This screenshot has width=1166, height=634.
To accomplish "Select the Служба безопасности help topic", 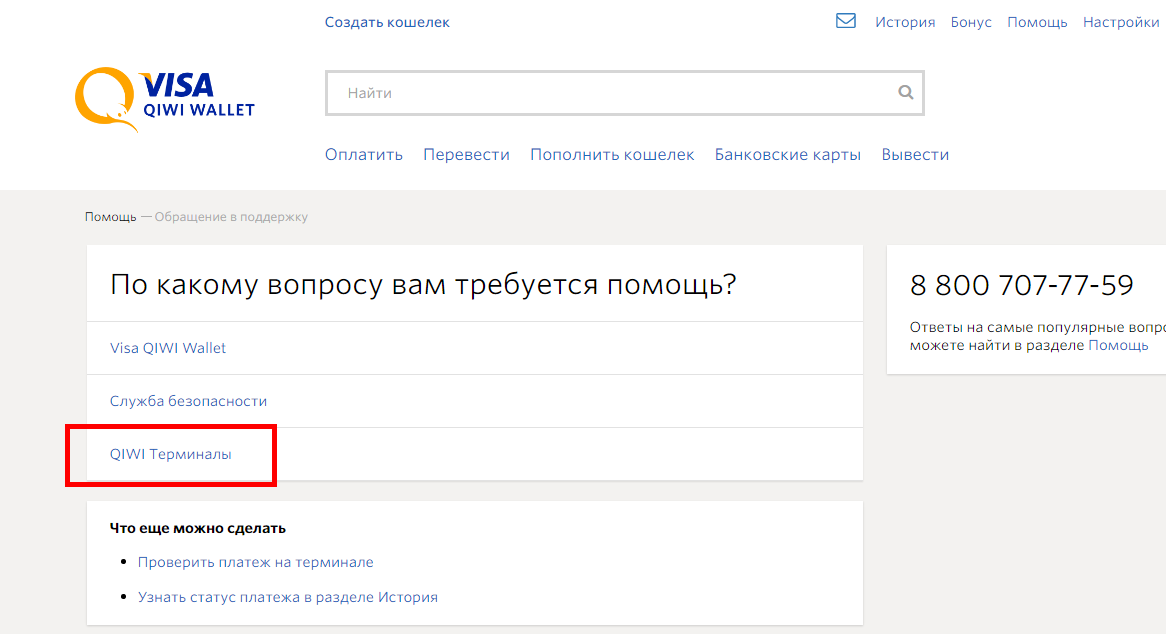I will tap(188, 401).
